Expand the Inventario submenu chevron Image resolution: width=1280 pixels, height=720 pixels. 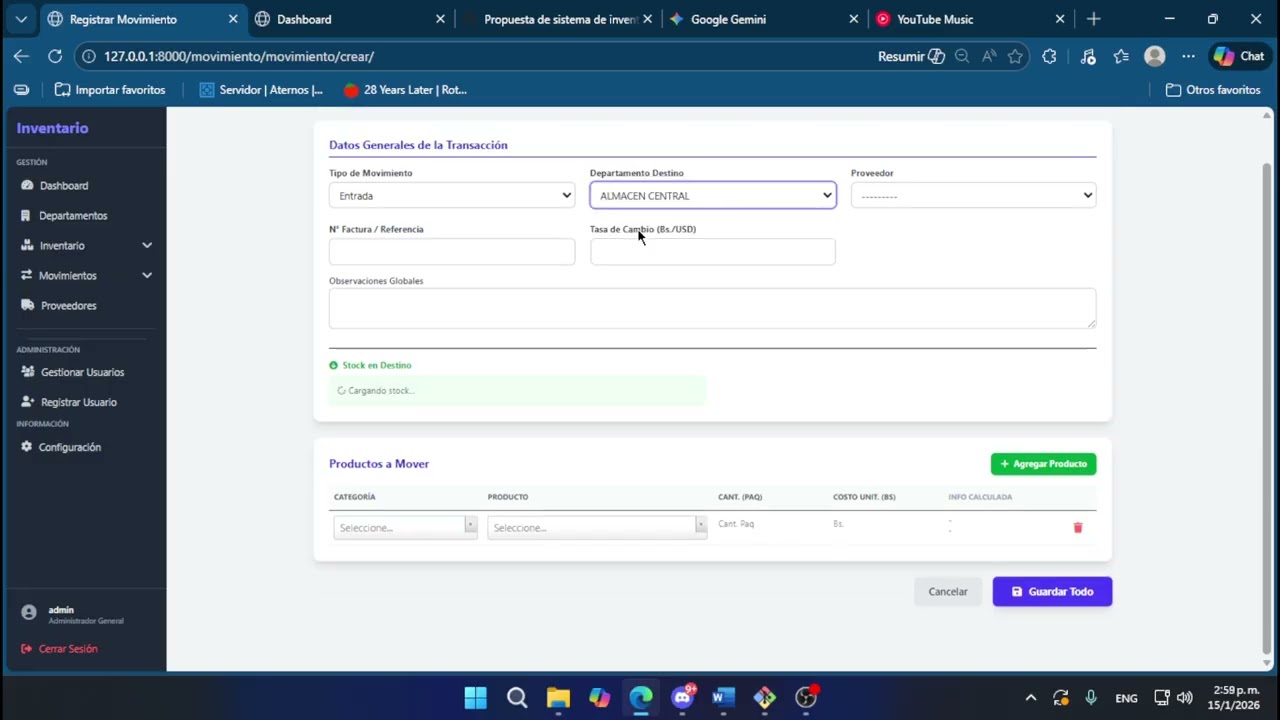147,246
